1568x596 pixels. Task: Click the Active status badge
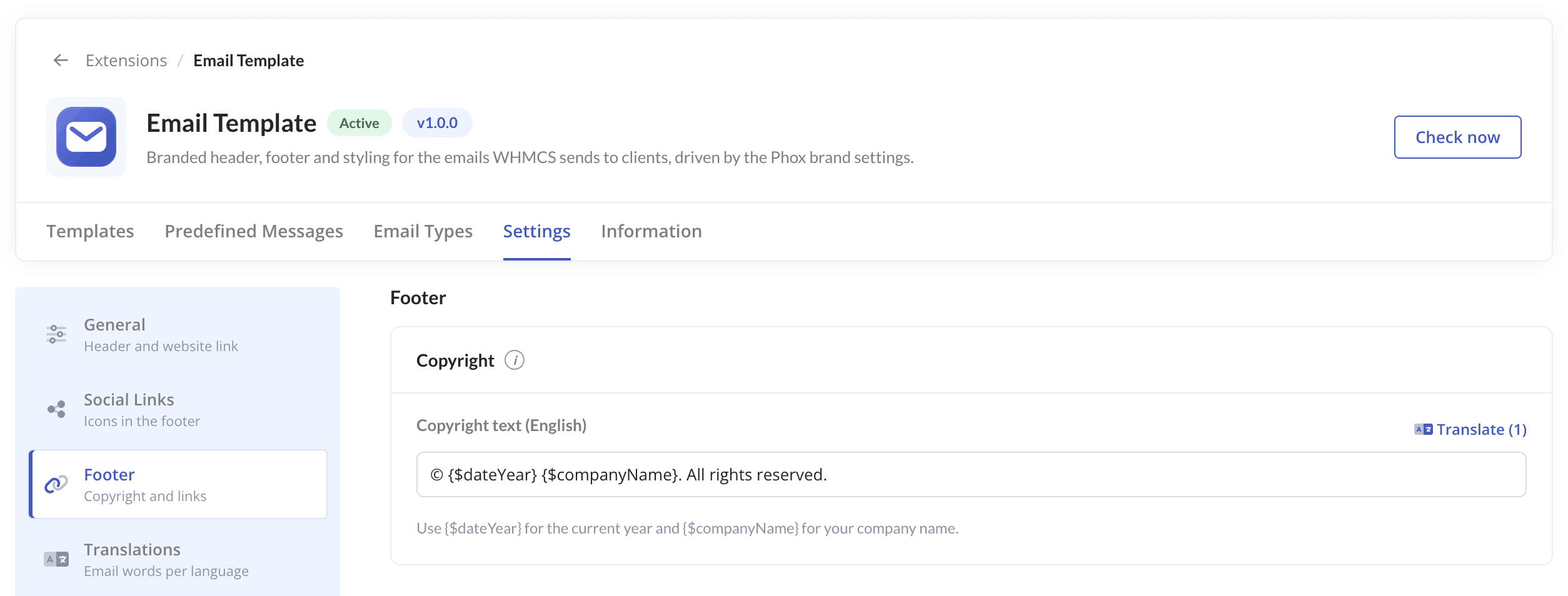[x=359, y=123]
